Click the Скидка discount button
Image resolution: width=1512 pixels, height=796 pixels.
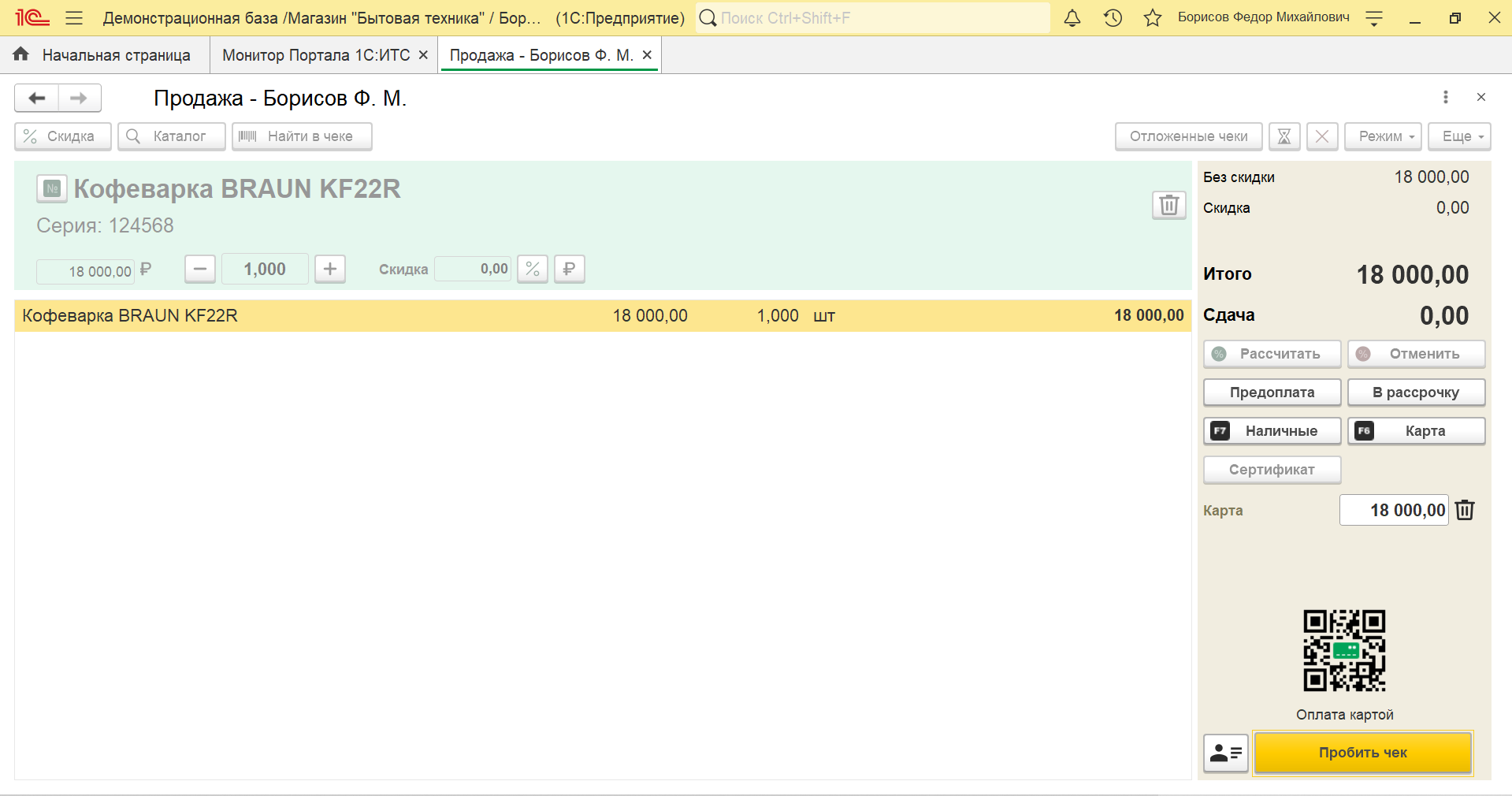coord(62,136)
